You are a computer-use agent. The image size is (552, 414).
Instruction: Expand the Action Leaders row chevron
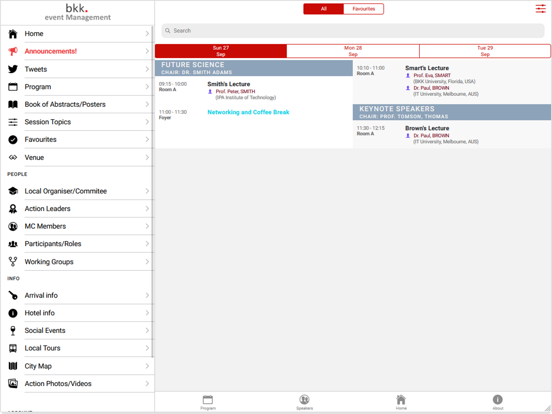click(x=147, y=209)
